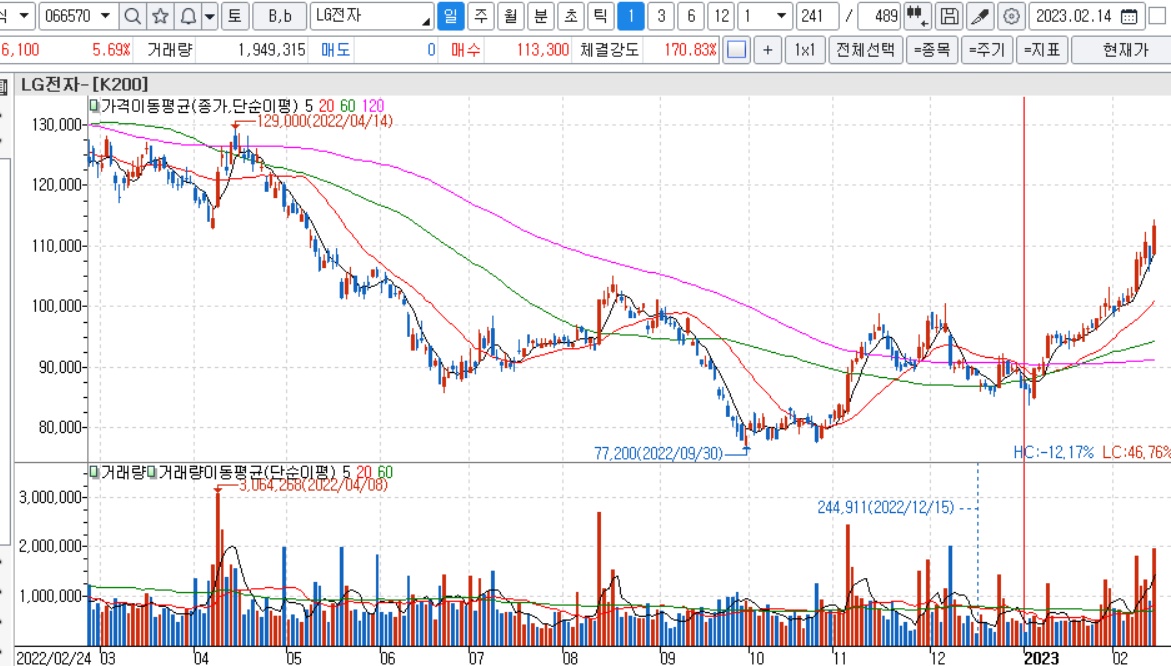Click the 2023 year marker on time axis
The width and height of the screenshot is (1171, 666).
(1042, 658)
